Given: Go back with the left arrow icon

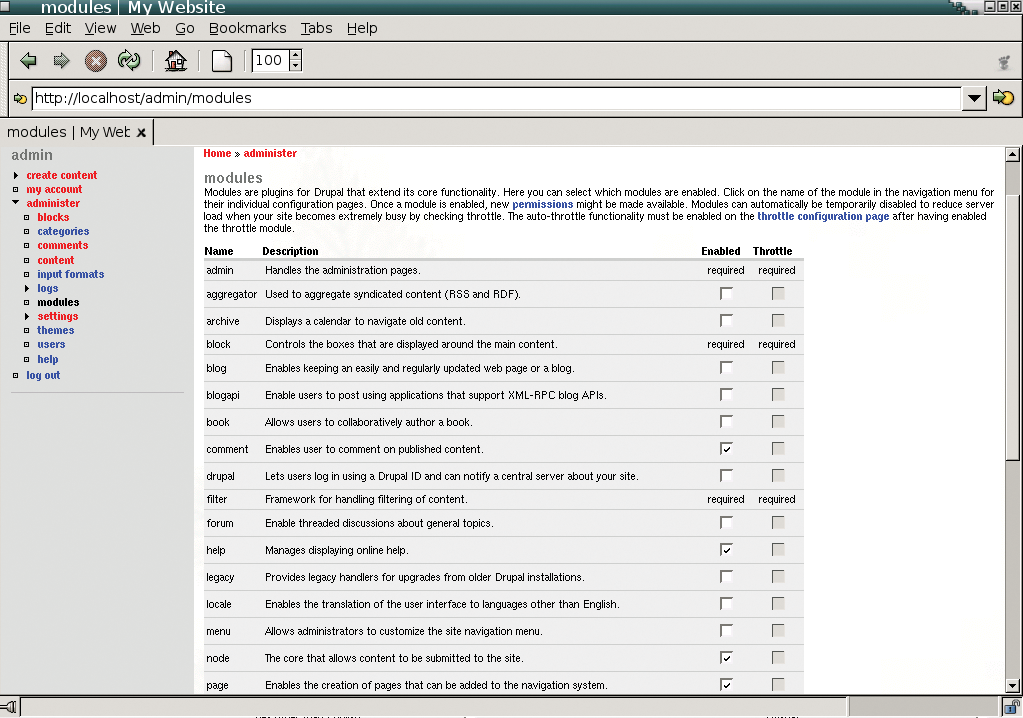Looking at the screenshot, I should point(29,61).
